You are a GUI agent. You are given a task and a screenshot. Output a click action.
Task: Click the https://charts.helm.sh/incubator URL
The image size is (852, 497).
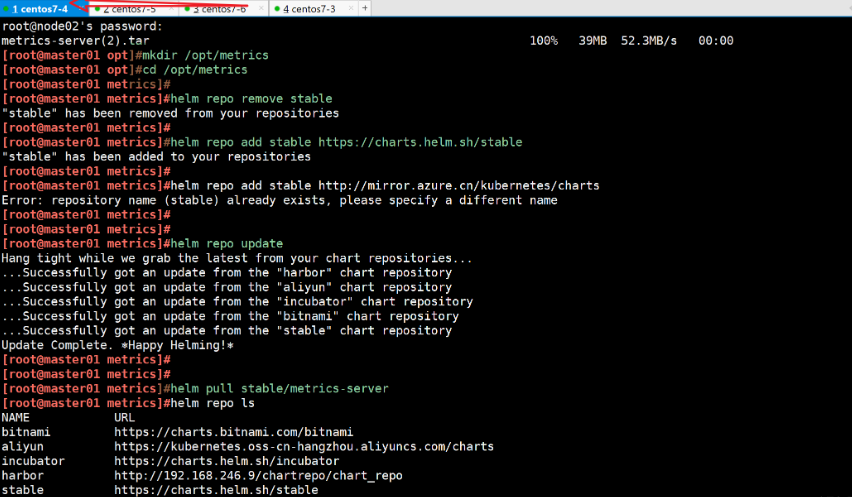227,461
